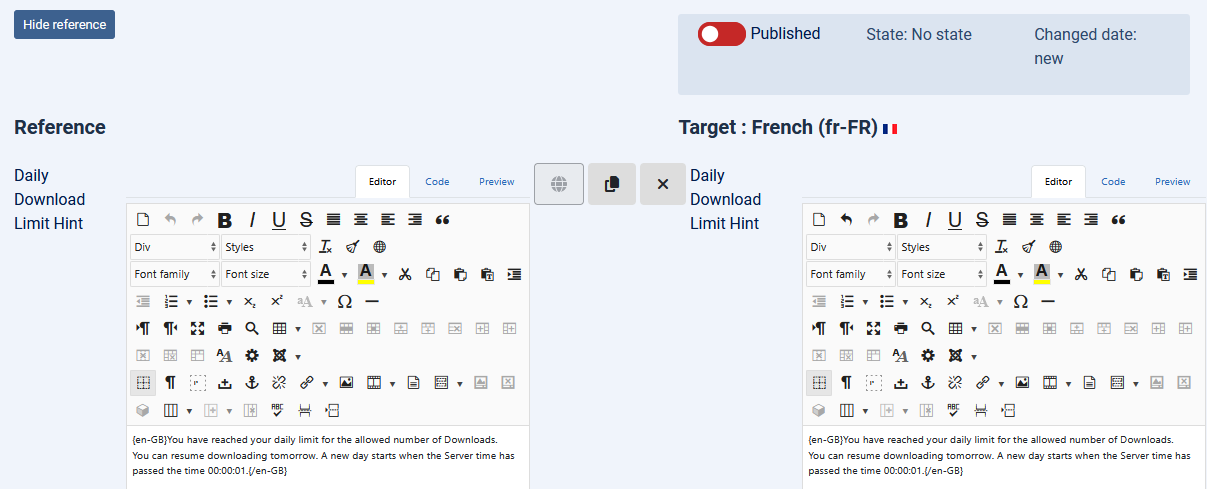
Task: Click the spellcheck ABC icon in Target editor
Action: coord(953,409)
